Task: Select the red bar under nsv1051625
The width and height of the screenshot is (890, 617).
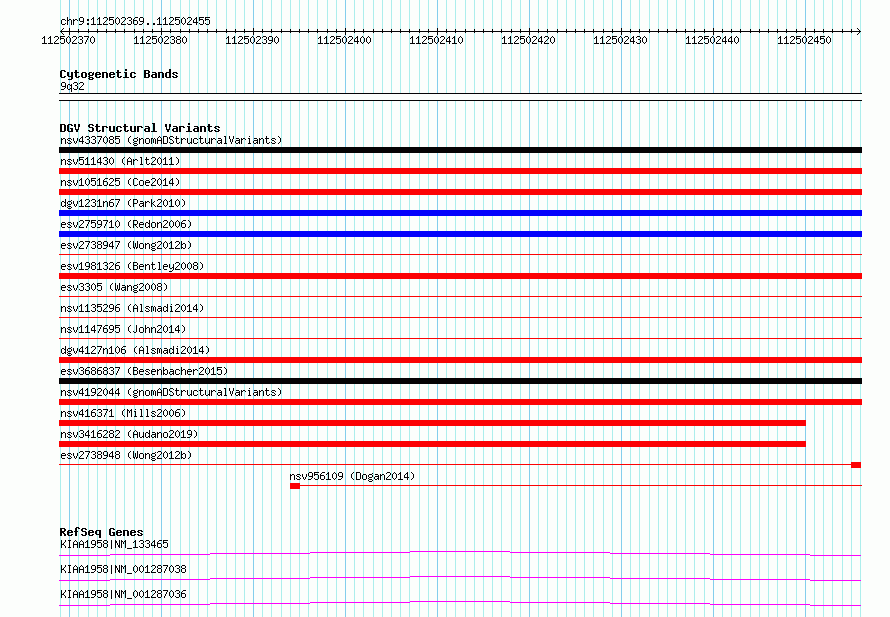Action: (460, 192)
